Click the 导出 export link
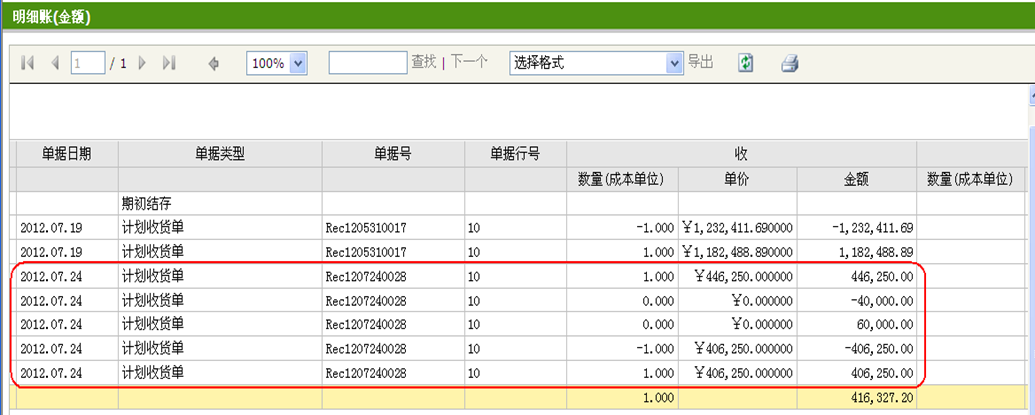The width and height of the screenshot is (1035, 415). click(x=700, y=62)
